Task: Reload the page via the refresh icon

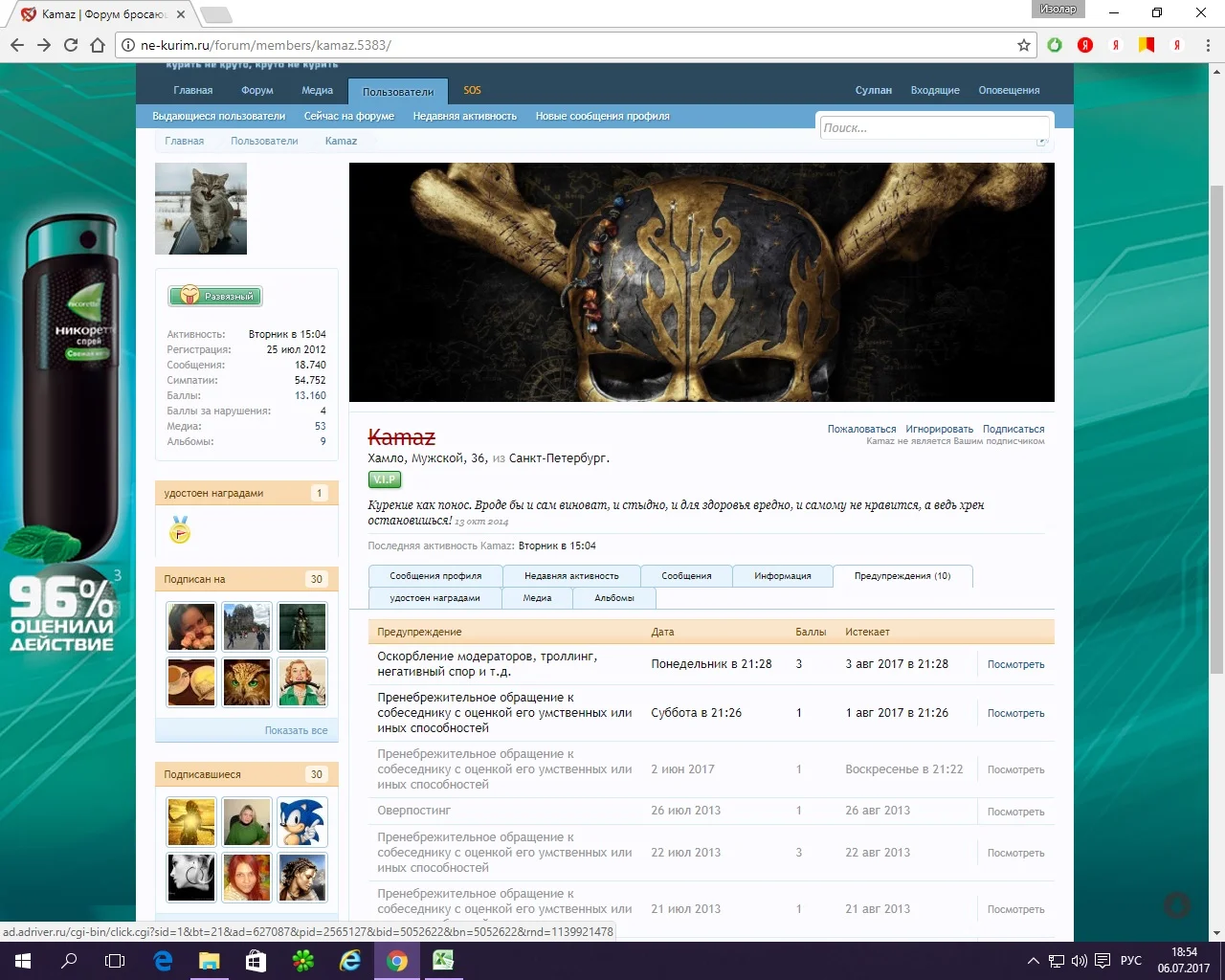Action: pos(70,44)
